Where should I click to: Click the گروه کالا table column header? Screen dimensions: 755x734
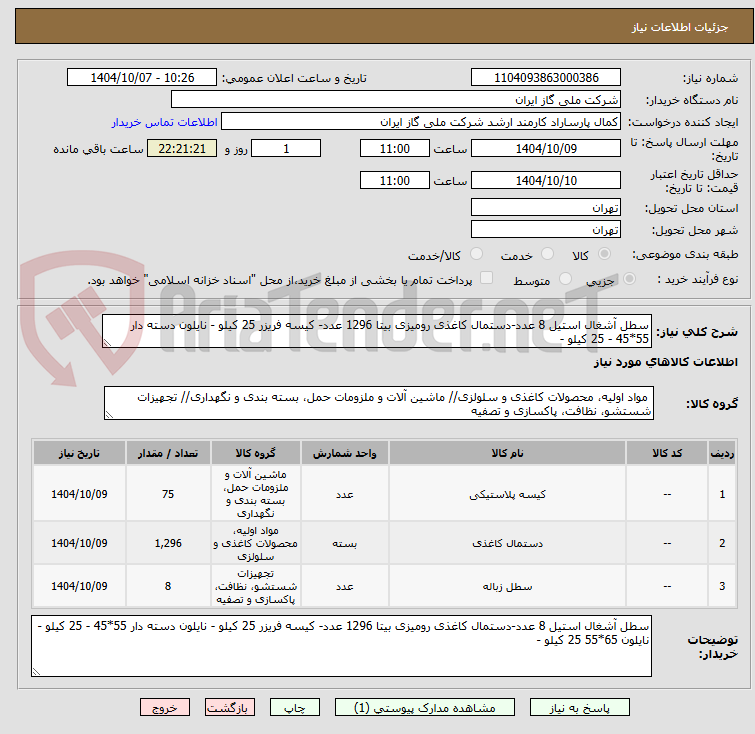[x=256, y=453]
